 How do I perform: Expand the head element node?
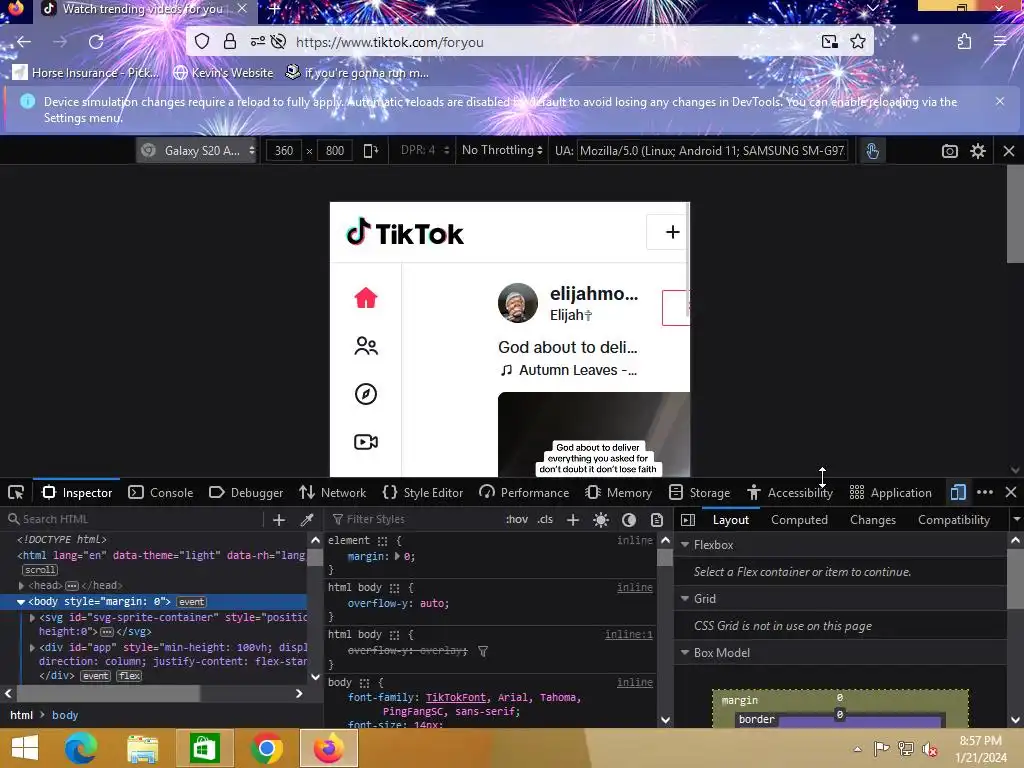pyautogui.click(x=22, y=586)
